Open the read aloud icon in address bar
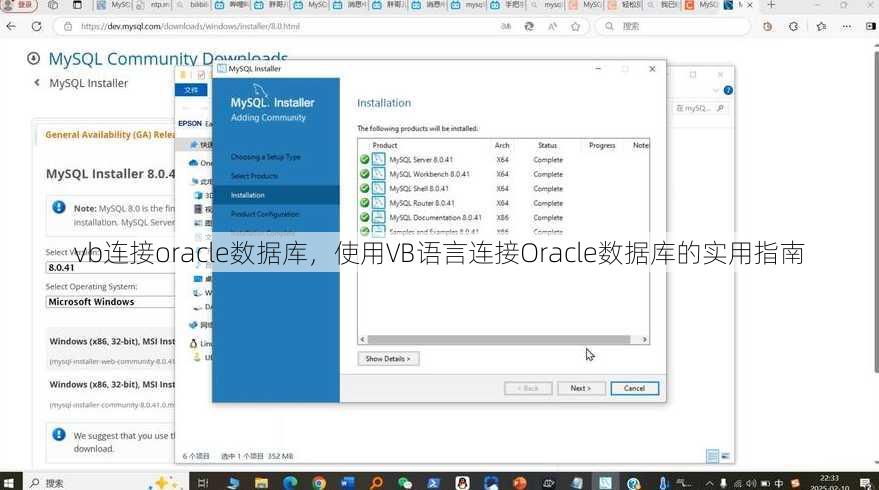879x490 pixels. coord(552,26)
